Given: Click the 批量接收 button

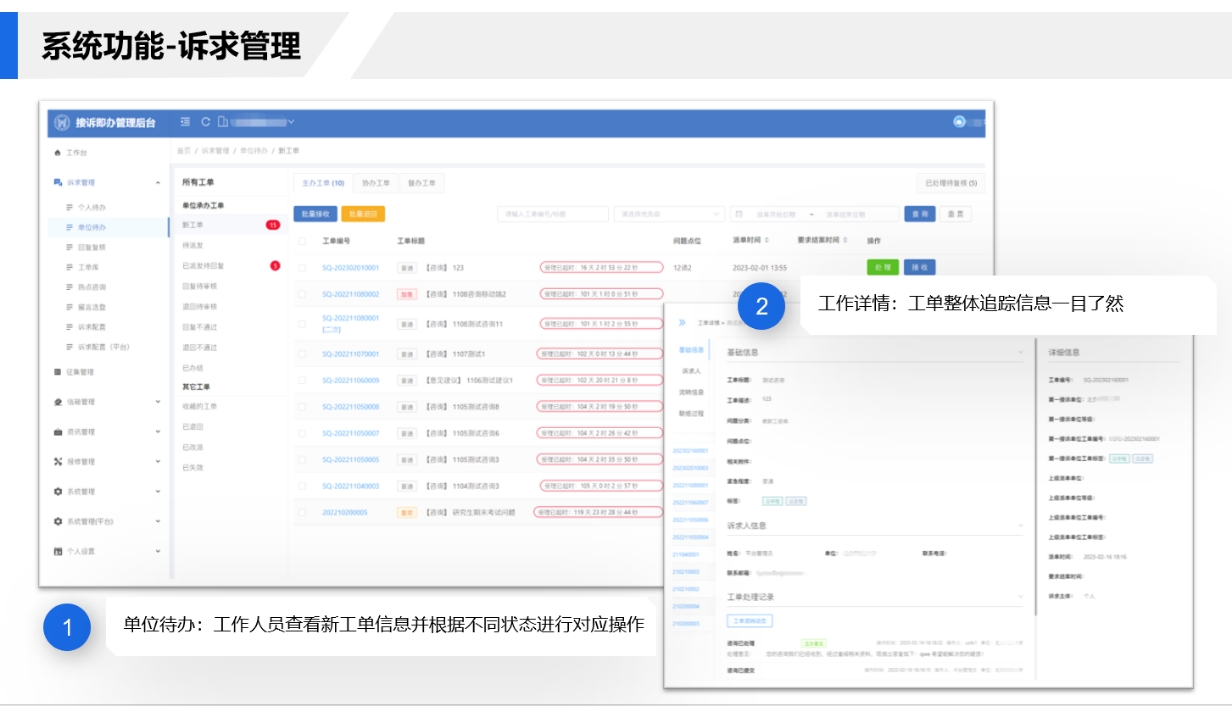Looking at the screenshot, I should click(315, 214).
